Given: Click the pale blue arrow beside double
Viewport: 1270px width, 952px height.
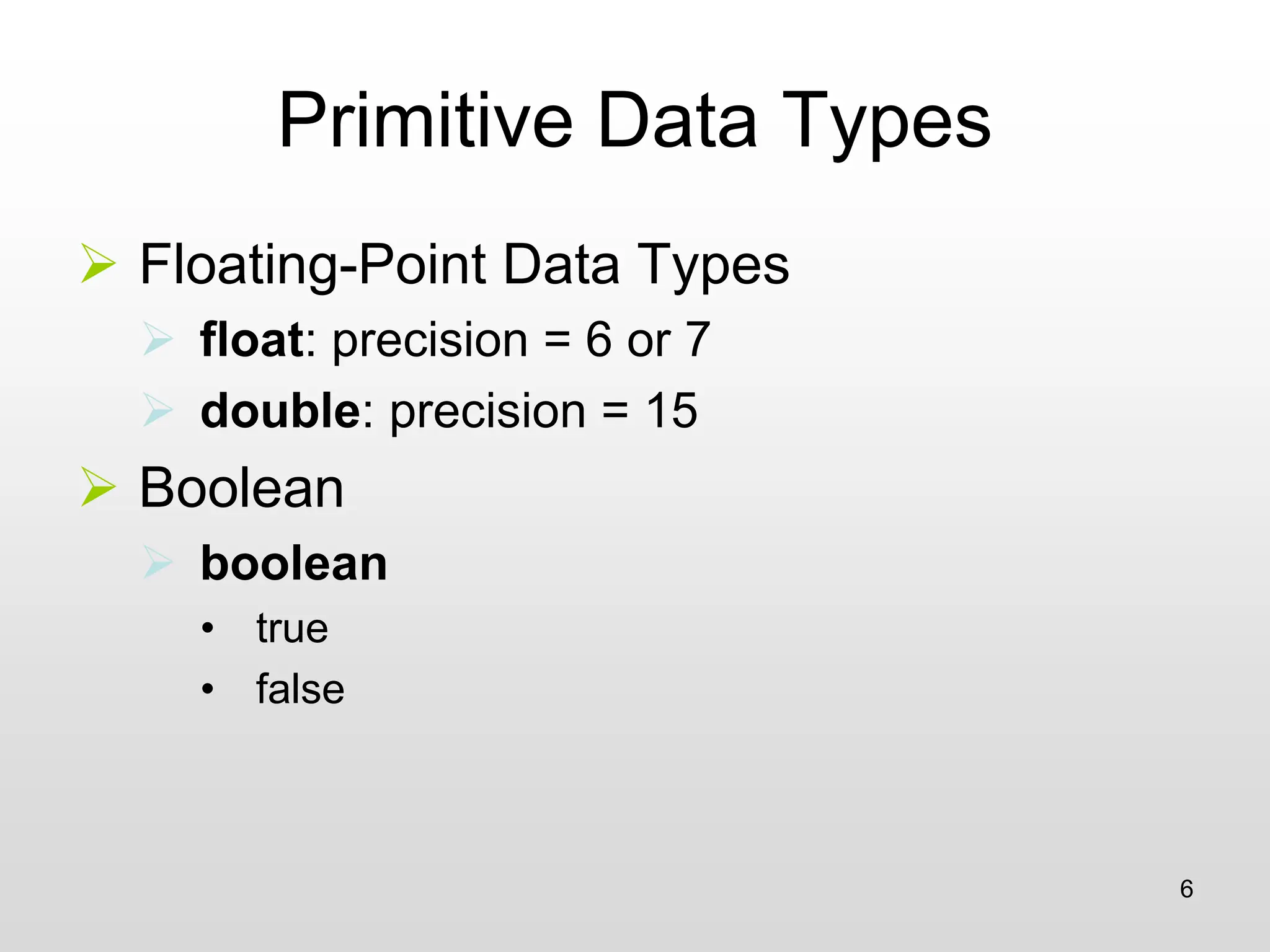Looking at the screenshot, I should click(x=158, y=410).
